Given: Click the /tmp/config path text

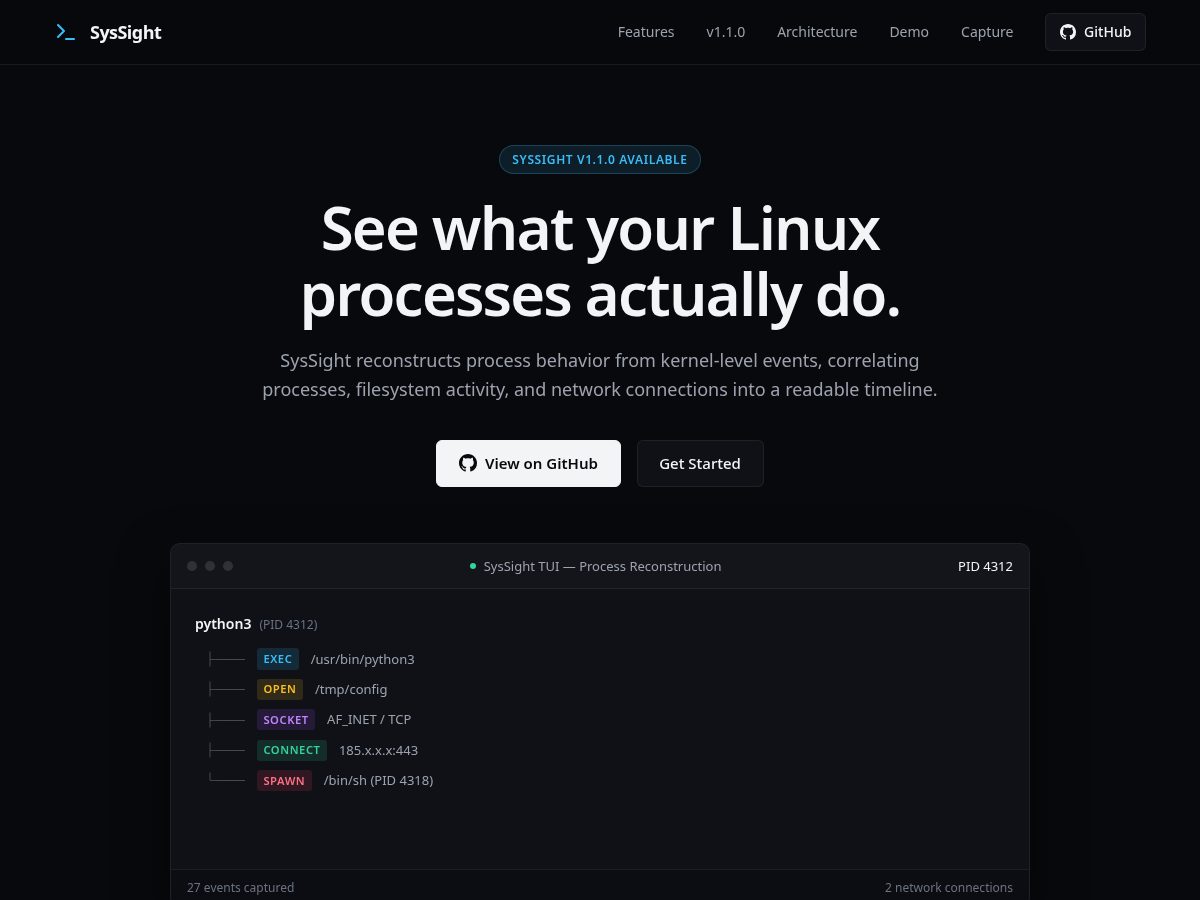Looking at the screenshot, I should [351, 689].
